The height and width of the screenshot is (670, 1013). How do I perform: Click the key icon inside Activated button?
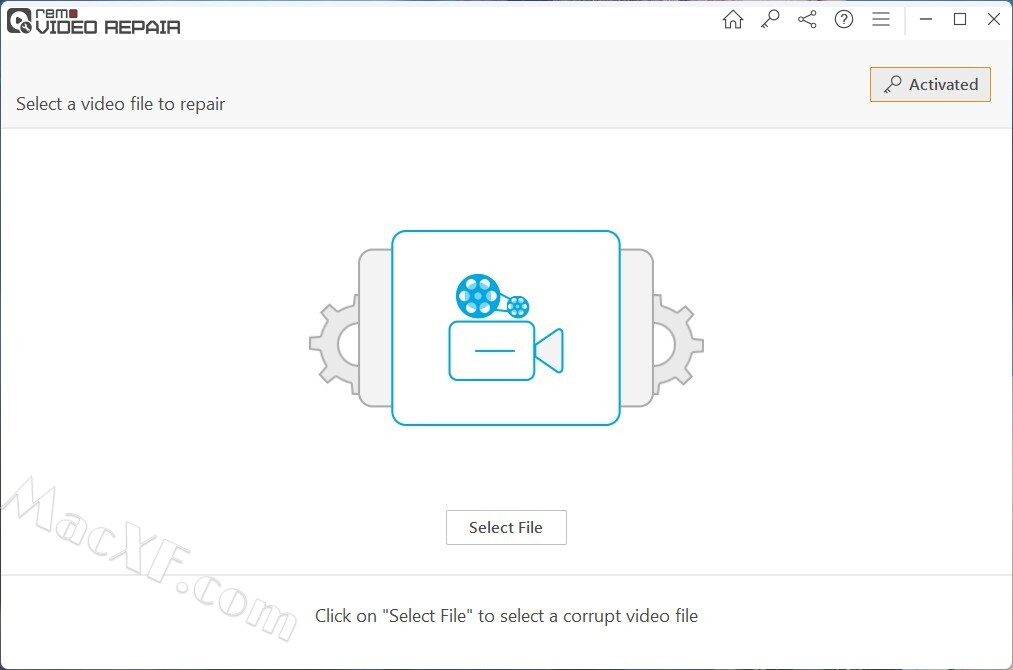893,85
